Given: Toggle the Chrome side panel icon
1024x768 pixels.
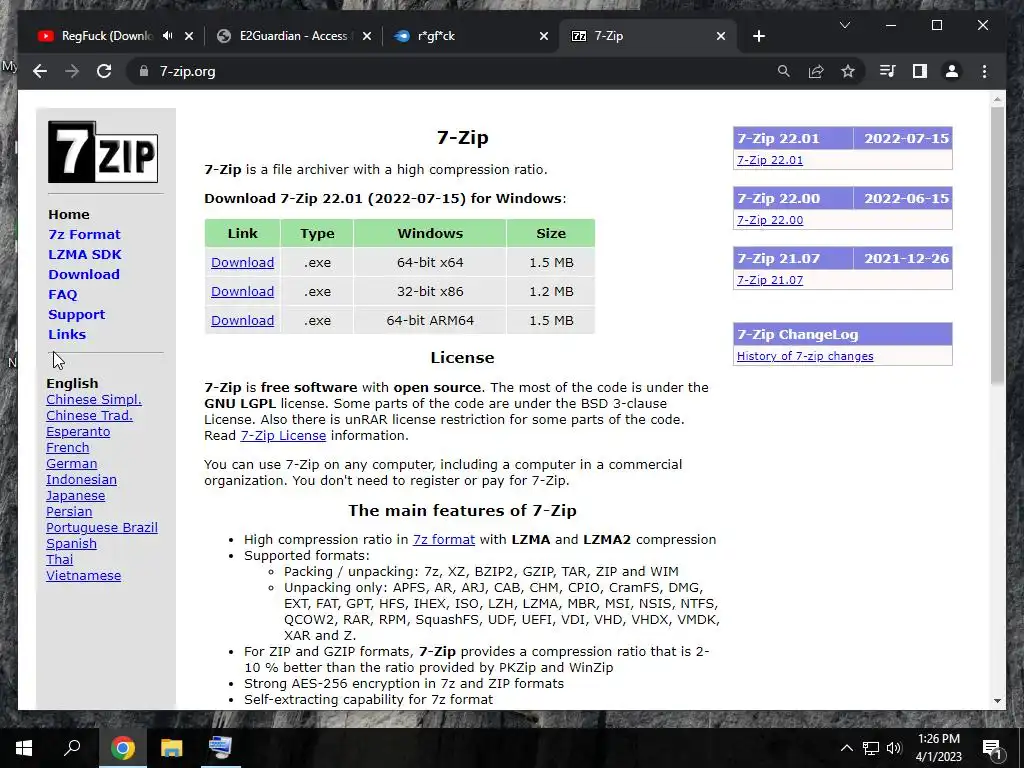Looking at the screenshot, I should click(920, 71).
